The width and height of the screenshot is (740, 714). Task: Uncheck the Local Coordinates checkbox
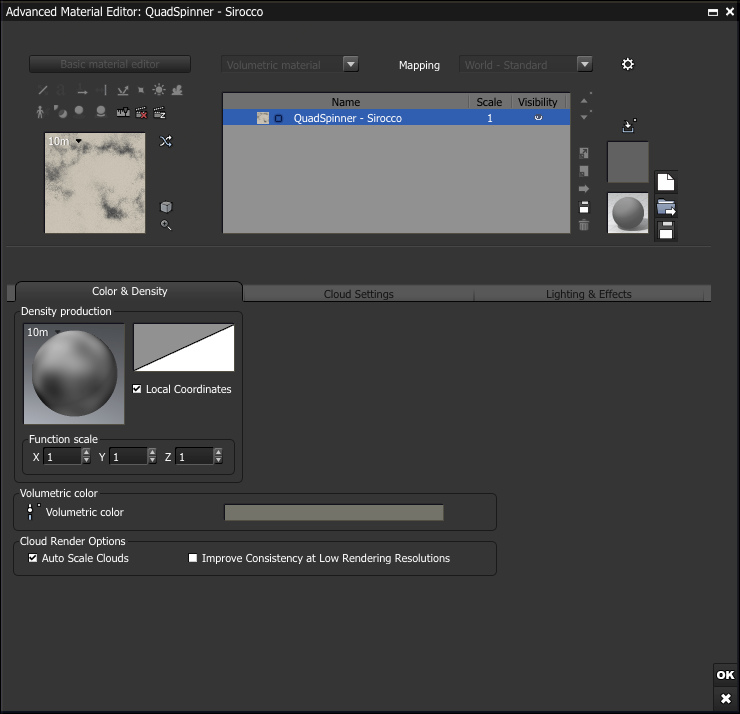coord(138,389)
